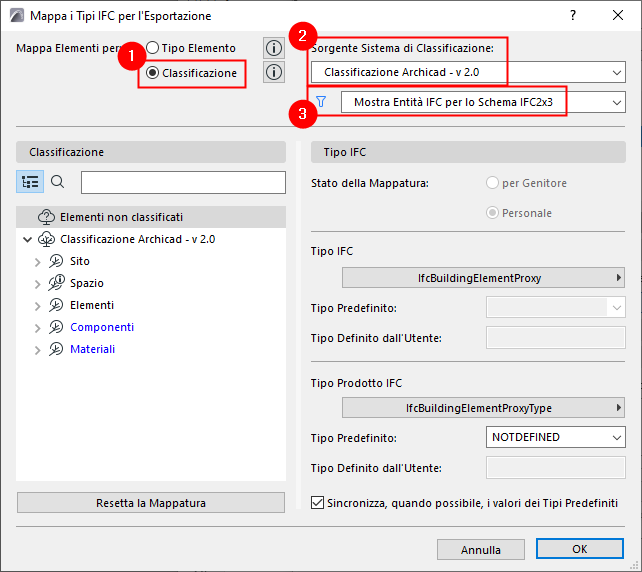The width and height of the screenshot is (642, 572).
Task: Click the Sito branch icon
Action: (56, 261)
